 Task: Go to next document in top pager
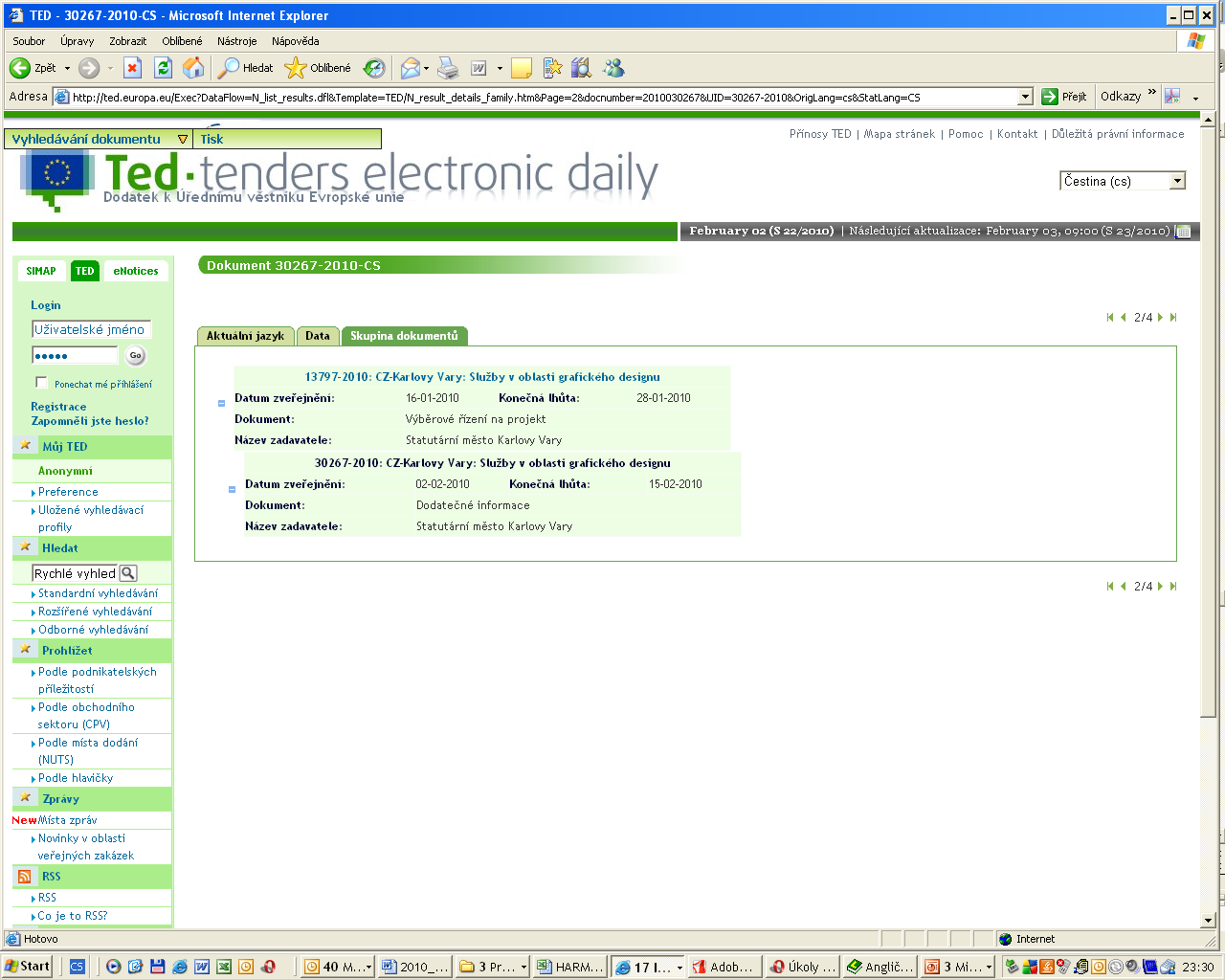pos(1160,318)
